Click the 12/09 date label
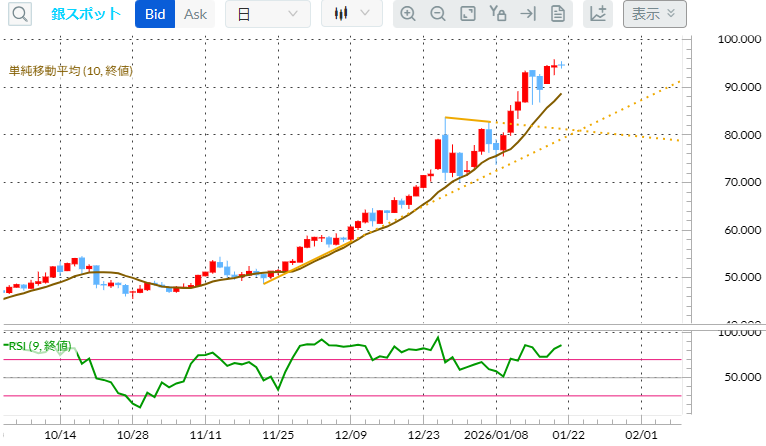 tap(351, 435)
